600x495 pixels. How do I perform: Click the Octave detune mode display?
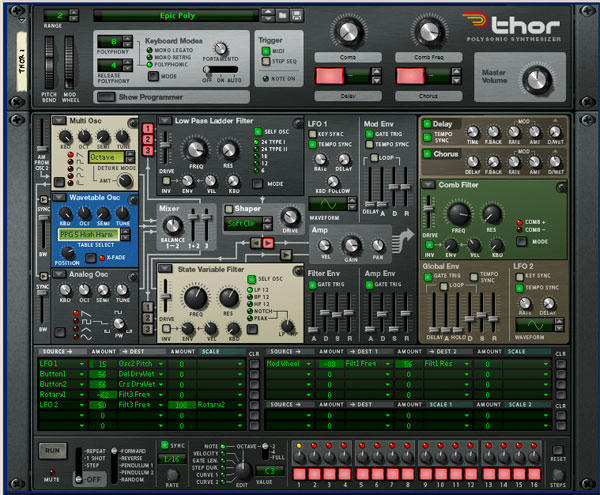click(106, 157)
